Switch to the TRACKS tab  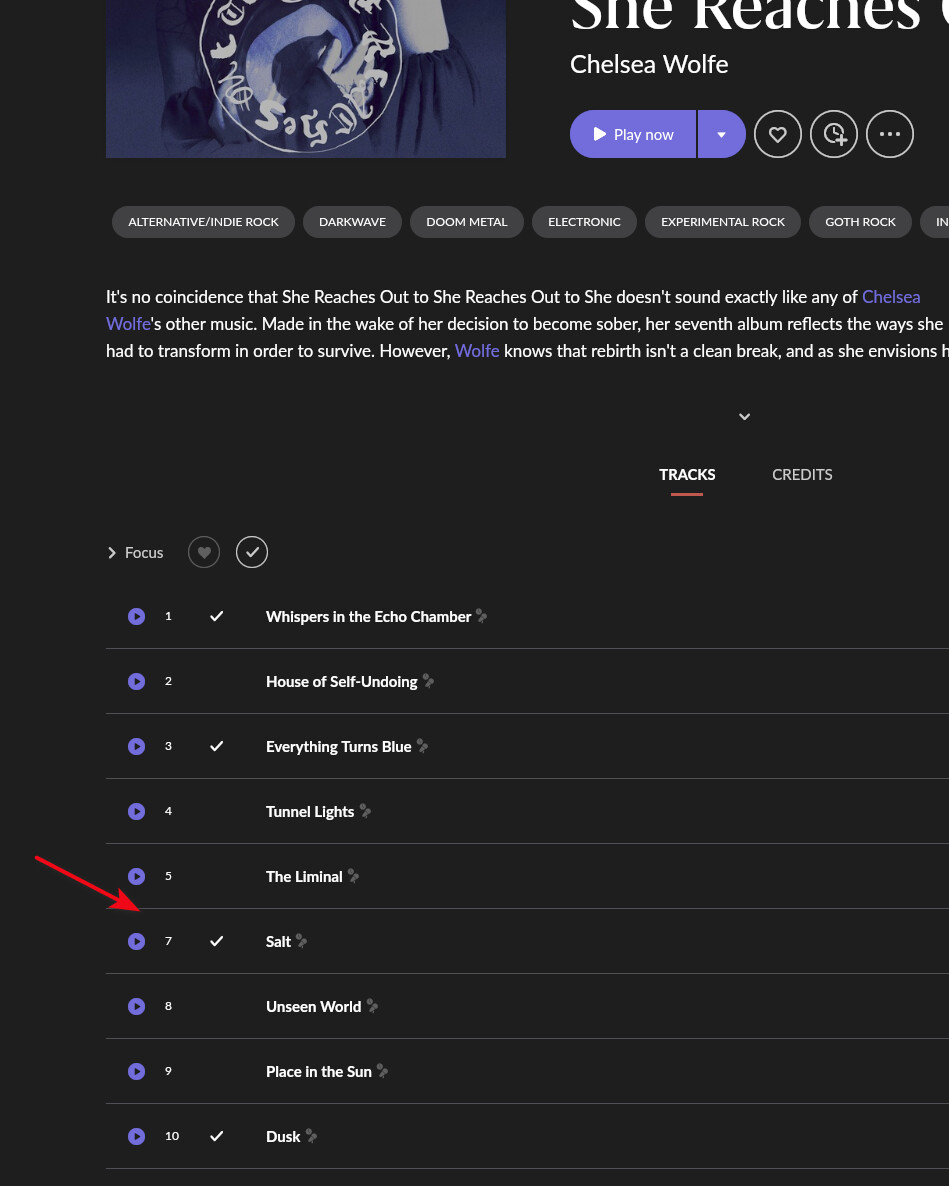tap(687, 475)
